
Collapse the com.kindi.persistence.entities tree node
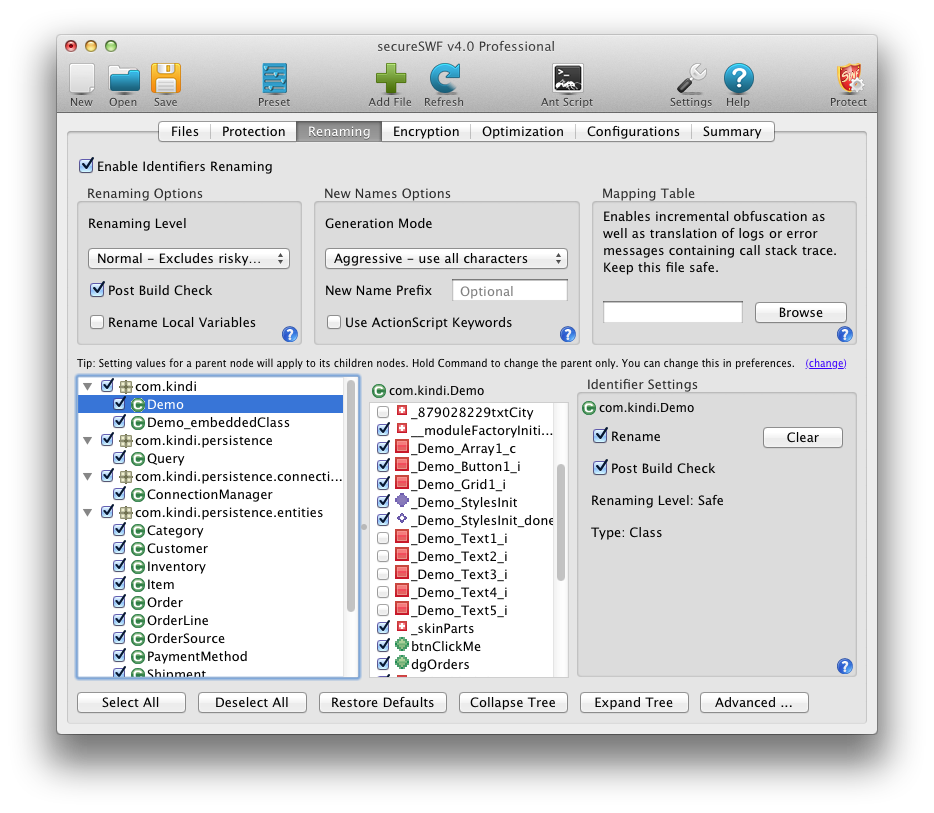(87, 513)
